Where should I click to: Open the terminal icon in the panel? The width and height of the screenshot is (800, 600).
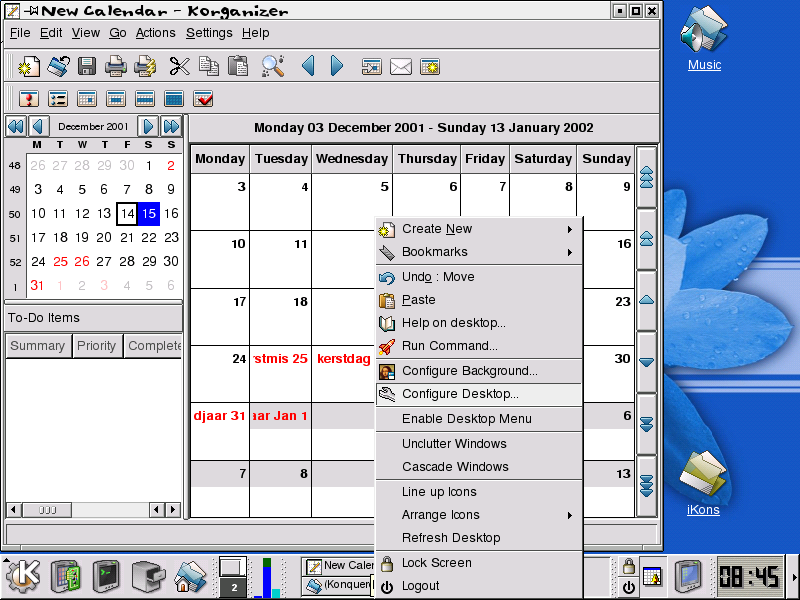[106, 577]
